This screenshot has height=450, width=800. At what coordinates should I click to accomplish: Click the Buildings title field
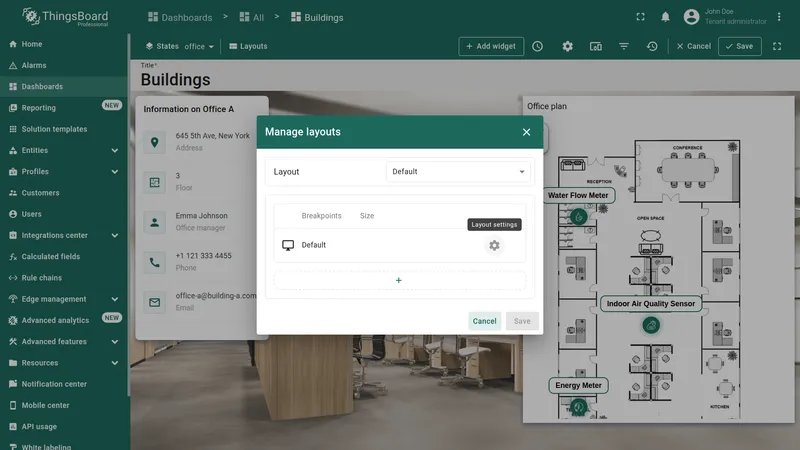click(x=176, y=80)
